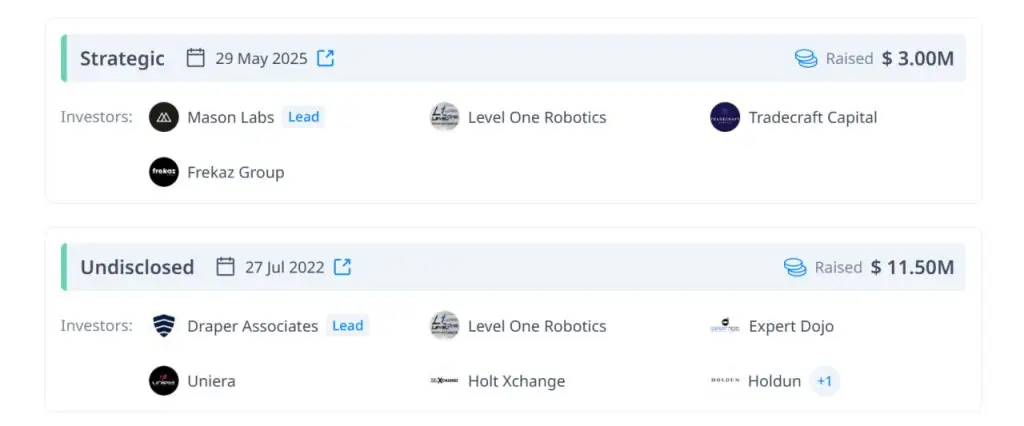Open external link for Strategic round

click(x=325, y=58)
